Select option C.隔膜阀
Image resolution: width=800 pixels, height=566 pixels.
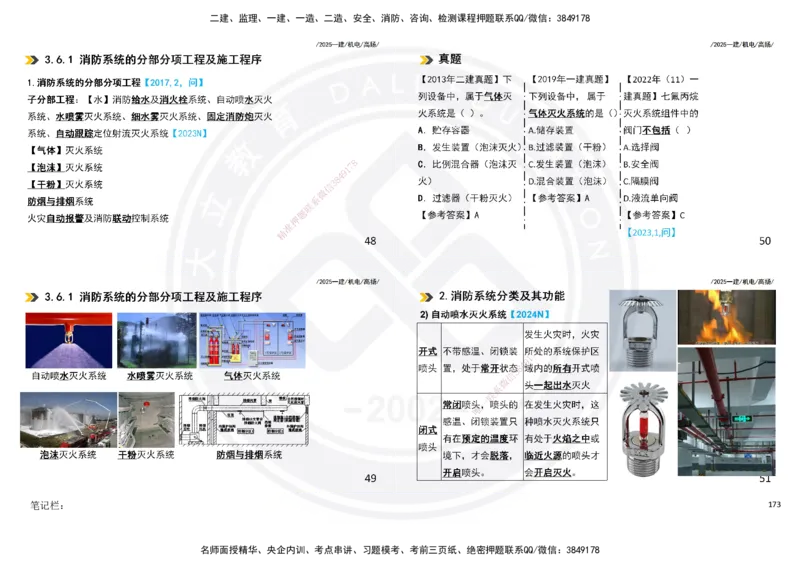click(641, 182)
